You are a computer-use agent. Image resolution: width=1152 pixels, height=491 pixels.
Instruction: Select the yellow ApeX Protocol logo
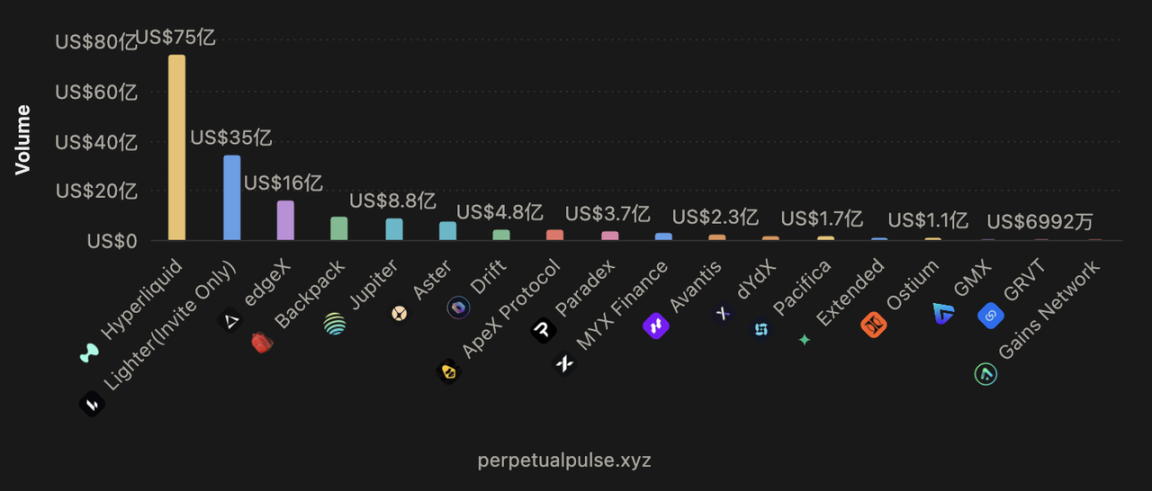click(449, 372)
